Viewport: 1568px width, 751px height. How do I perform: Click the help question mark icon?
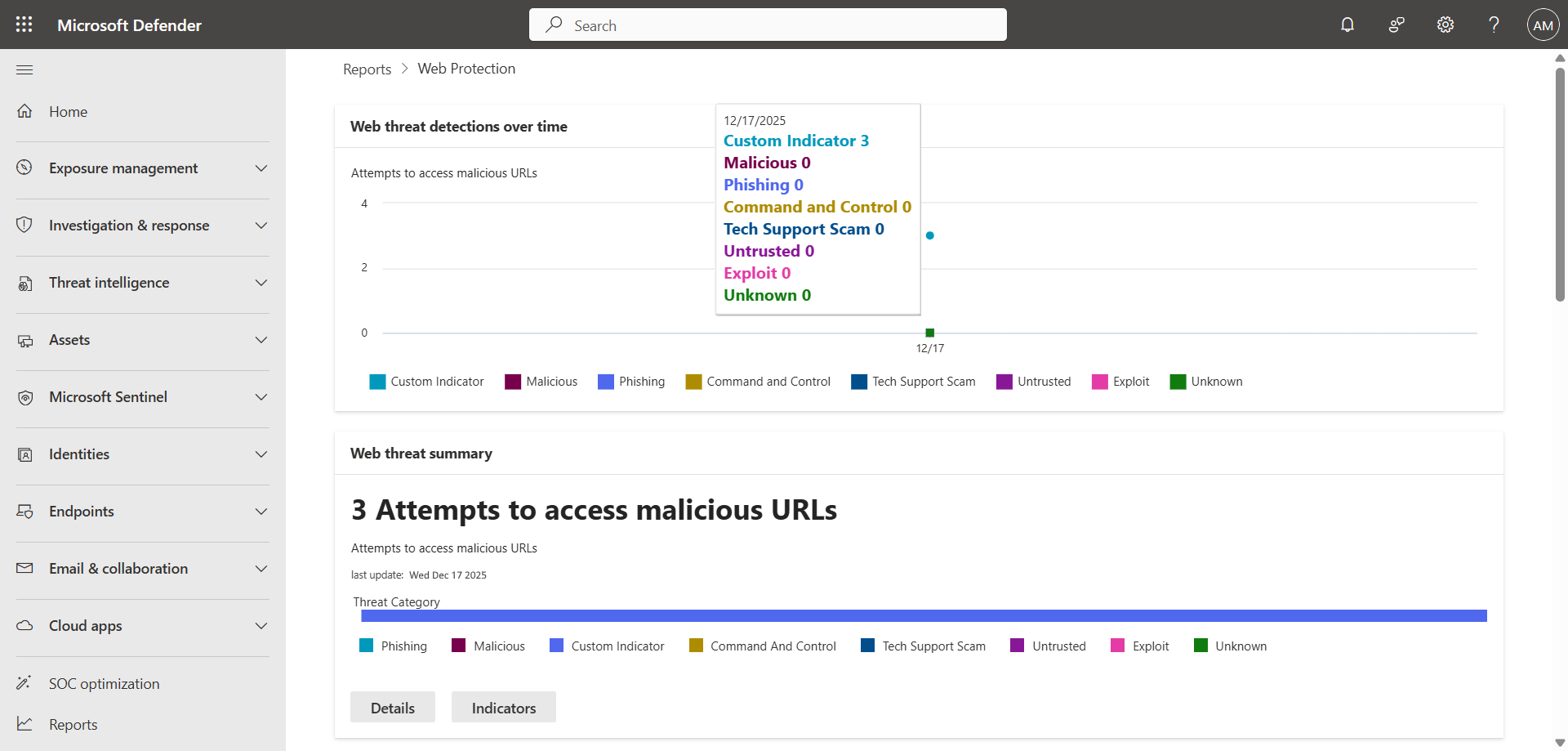click(x=1494, y=25)
